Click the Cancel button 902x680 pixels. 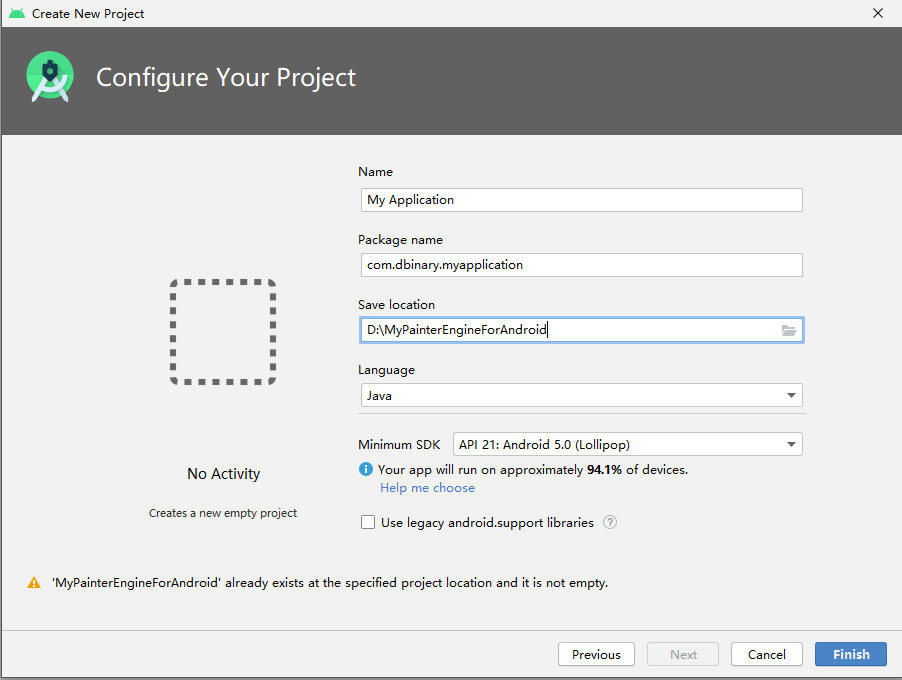click(766, 654)
